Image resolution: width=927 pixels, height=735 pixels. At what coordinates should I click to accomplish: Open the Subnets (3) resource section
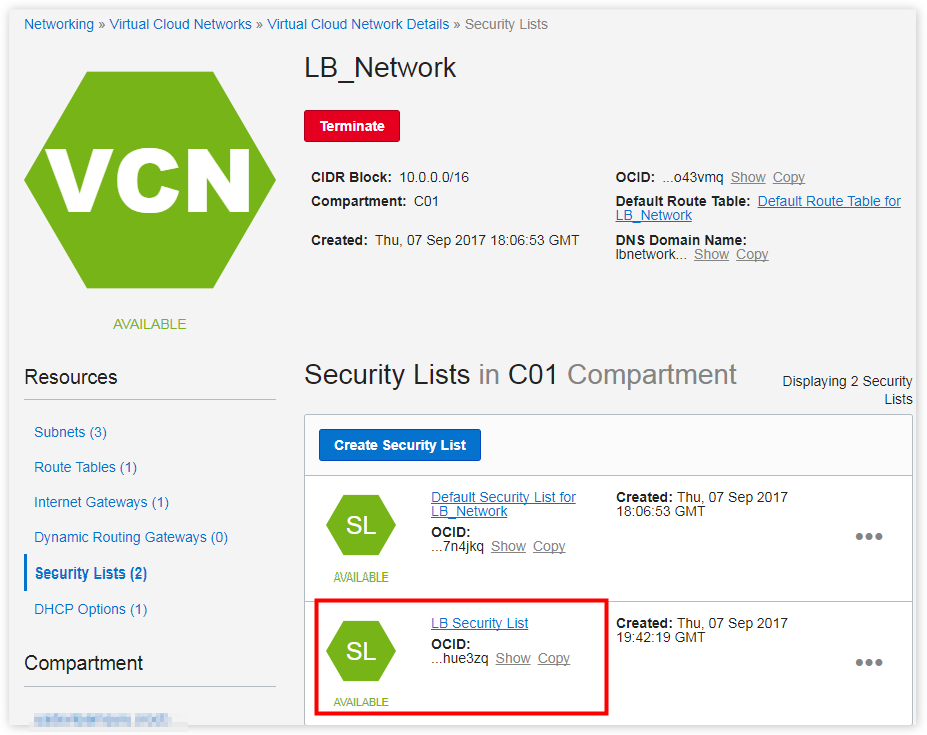[70, 432]
